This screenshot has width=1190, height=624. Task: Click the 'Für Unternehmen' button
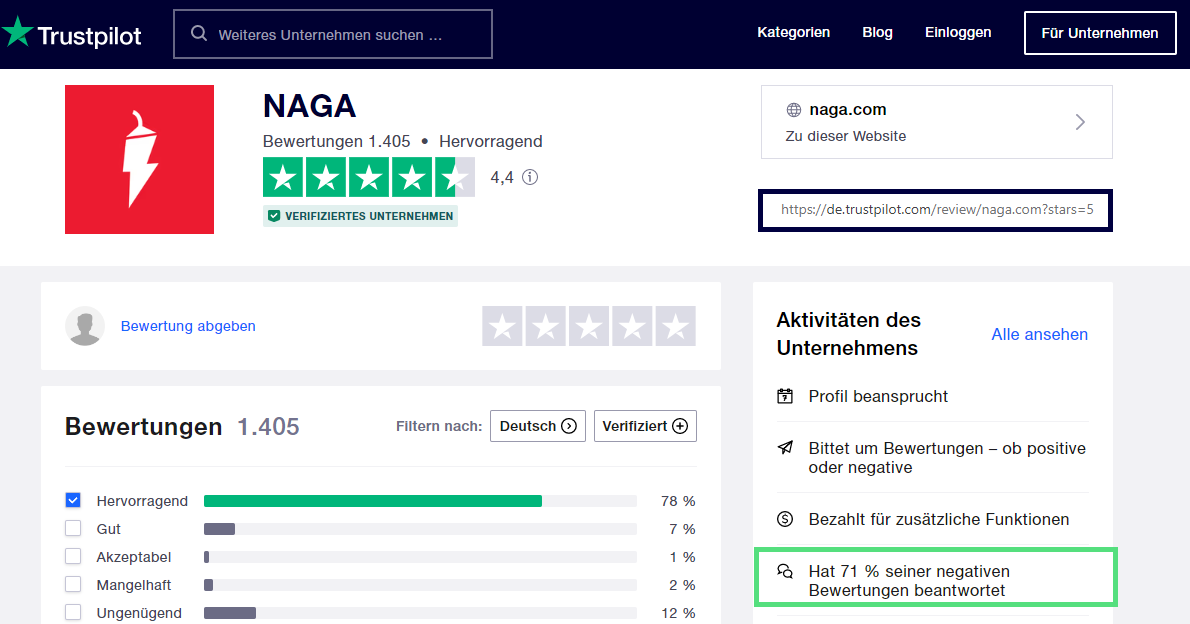pos(1100,32)
